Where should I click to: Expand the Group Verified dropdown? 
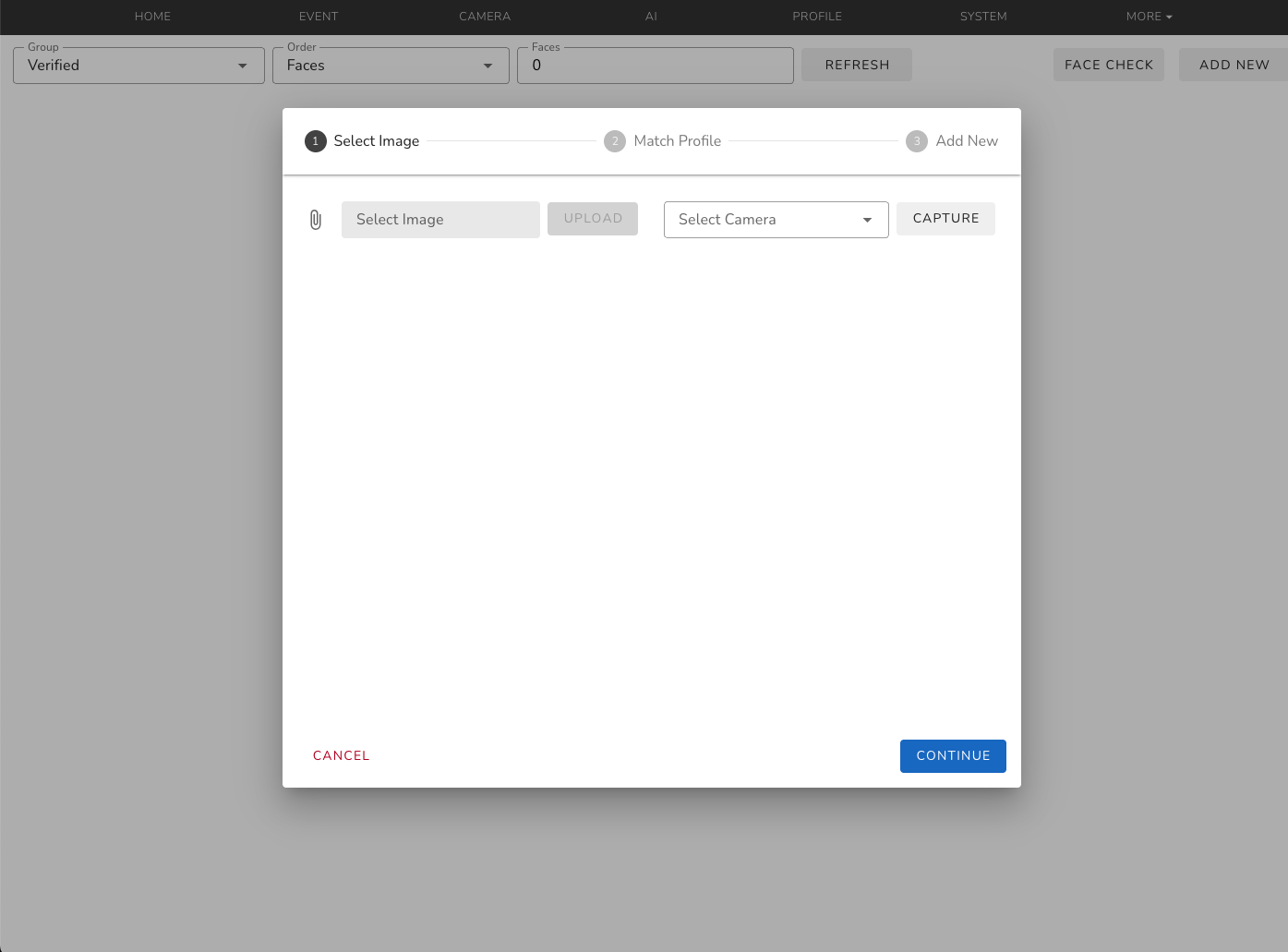click(138, 66)
